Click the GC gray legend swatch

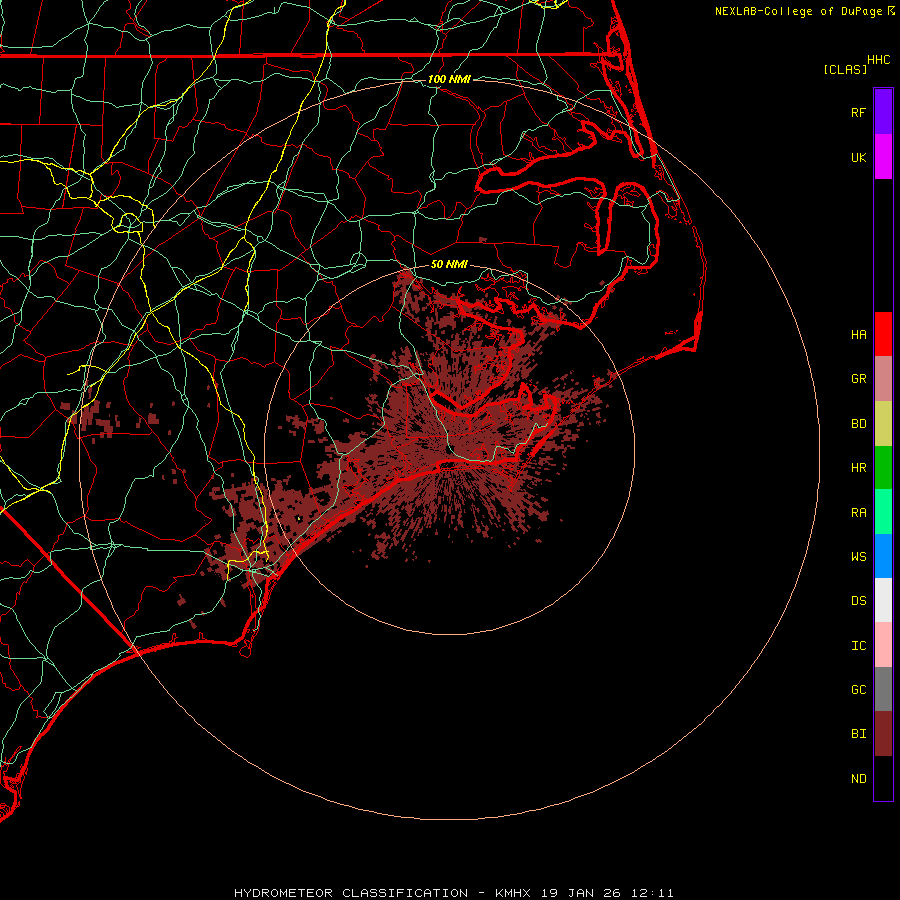883,689
